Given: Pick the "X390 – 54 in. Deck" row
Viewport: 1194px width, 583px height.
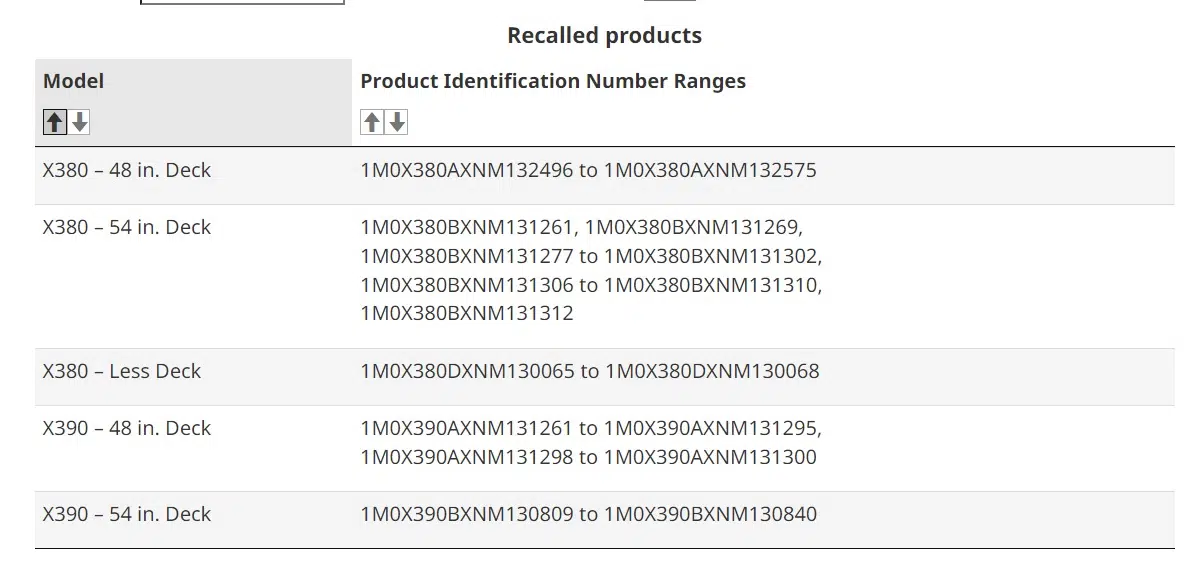Looking at the screenshot, I should point(127,514).
